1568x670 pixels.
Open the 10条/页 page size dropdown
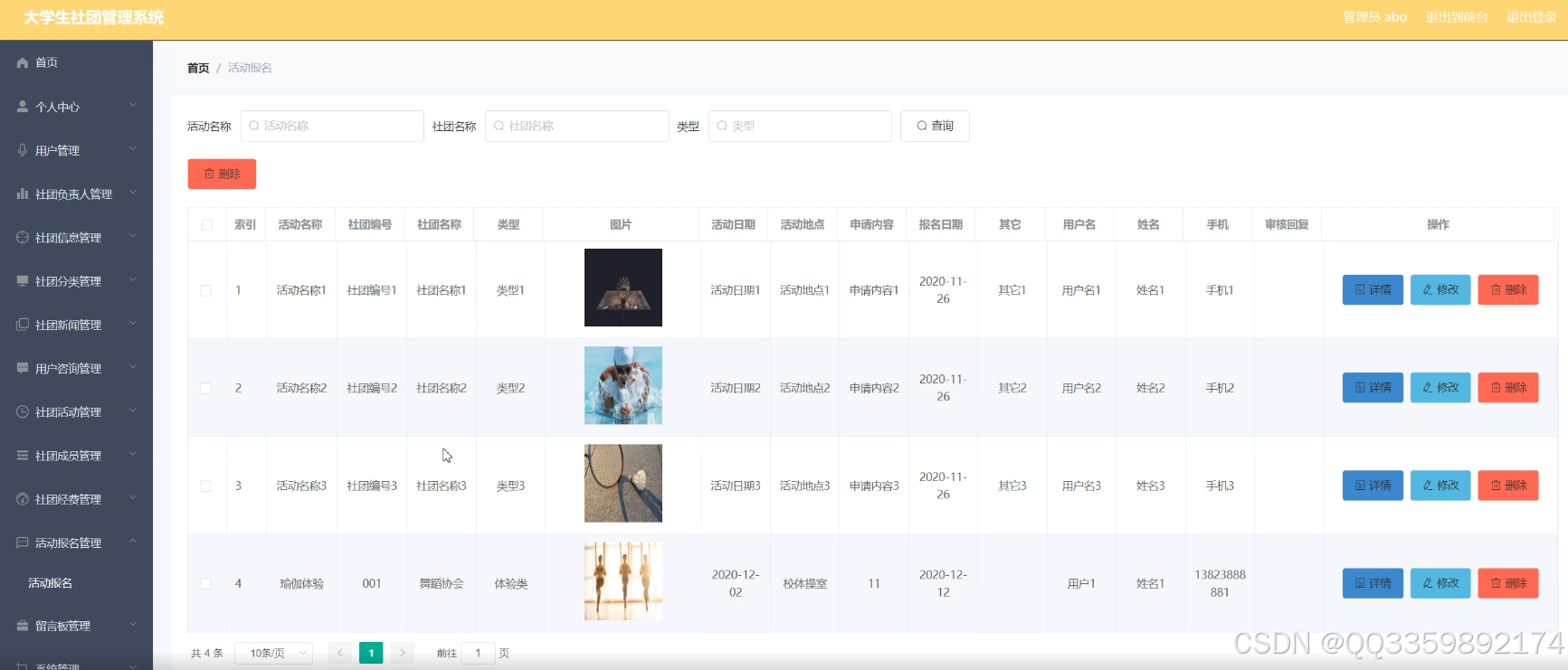pos(274,653)
